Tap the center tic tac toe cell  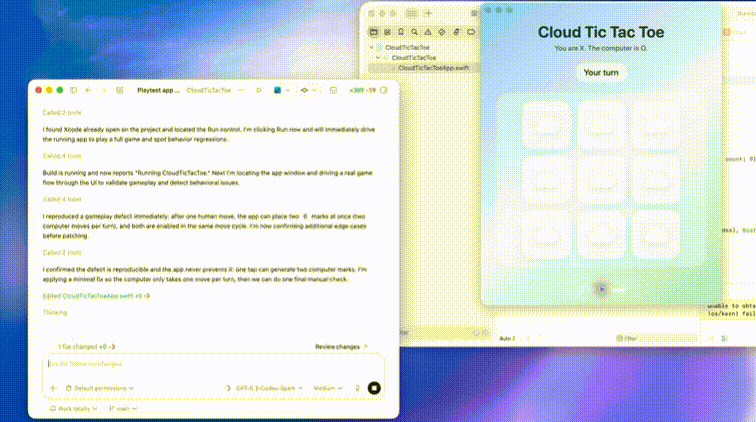click(601, 180)
